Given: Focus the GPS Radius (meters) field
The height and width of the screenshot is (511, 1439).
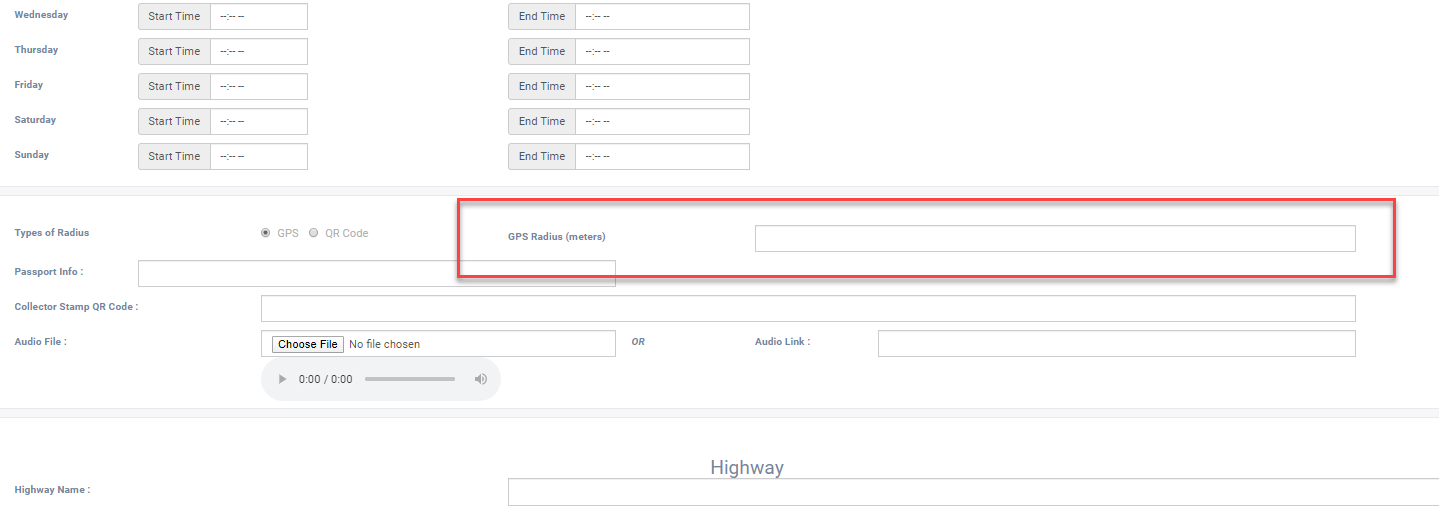Looking at the screenshot, I should 1054,238.
